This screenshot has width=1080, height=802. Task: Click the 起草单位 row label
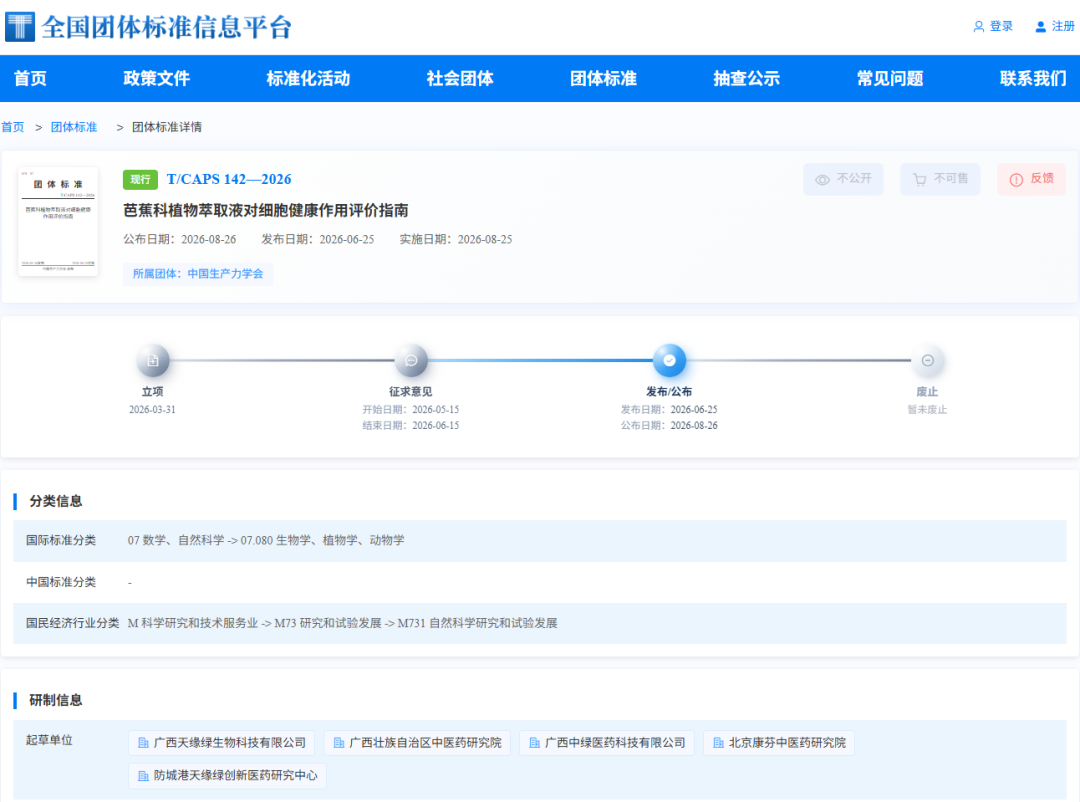(50, 741)
